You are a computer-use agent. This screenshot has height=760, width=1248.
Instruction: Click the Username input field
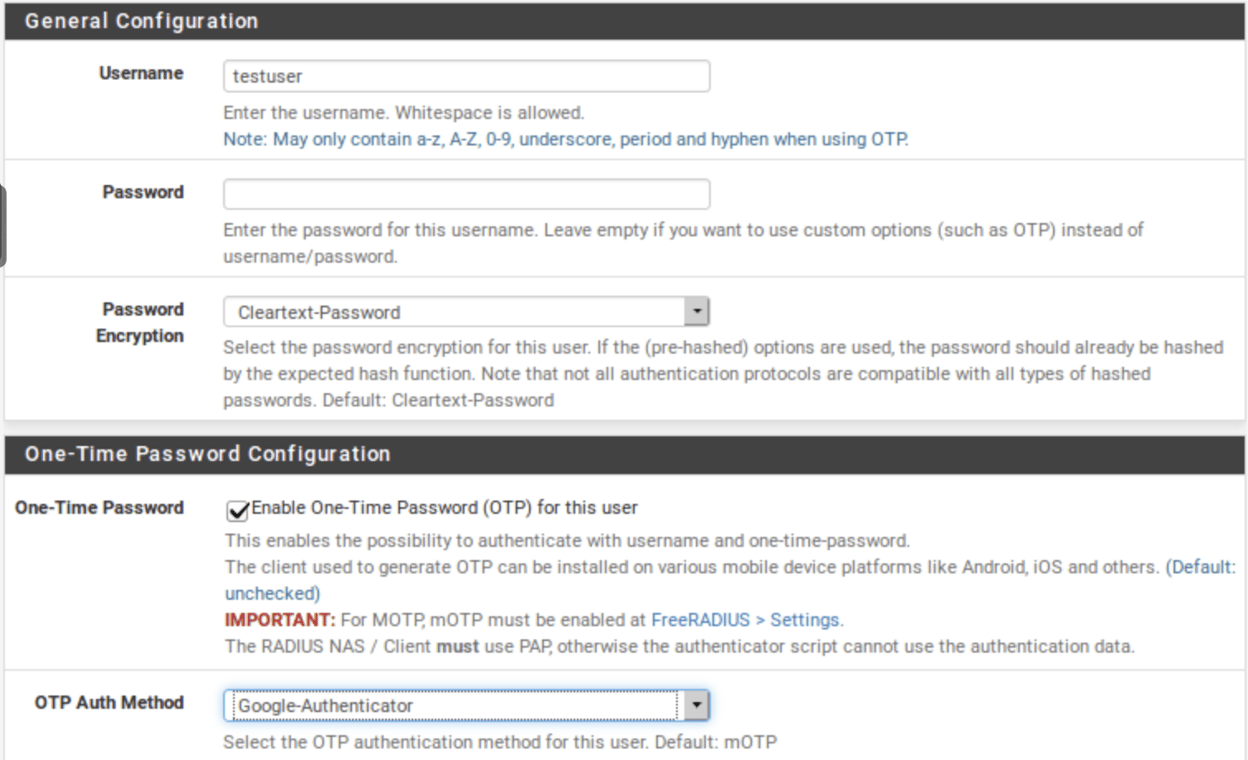[466, 76]
